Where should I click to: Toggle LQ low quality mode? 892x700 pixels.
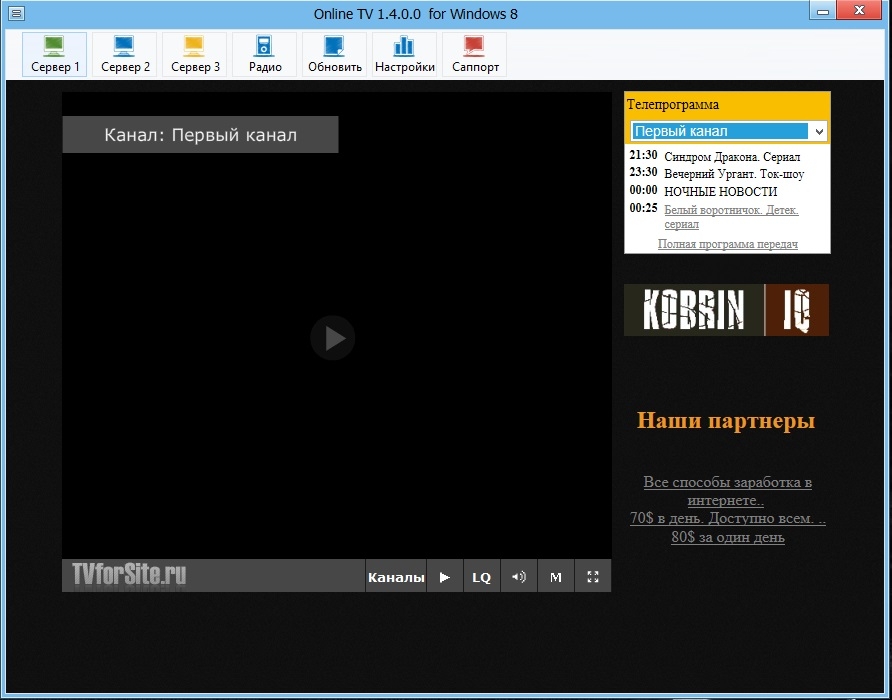481,577
